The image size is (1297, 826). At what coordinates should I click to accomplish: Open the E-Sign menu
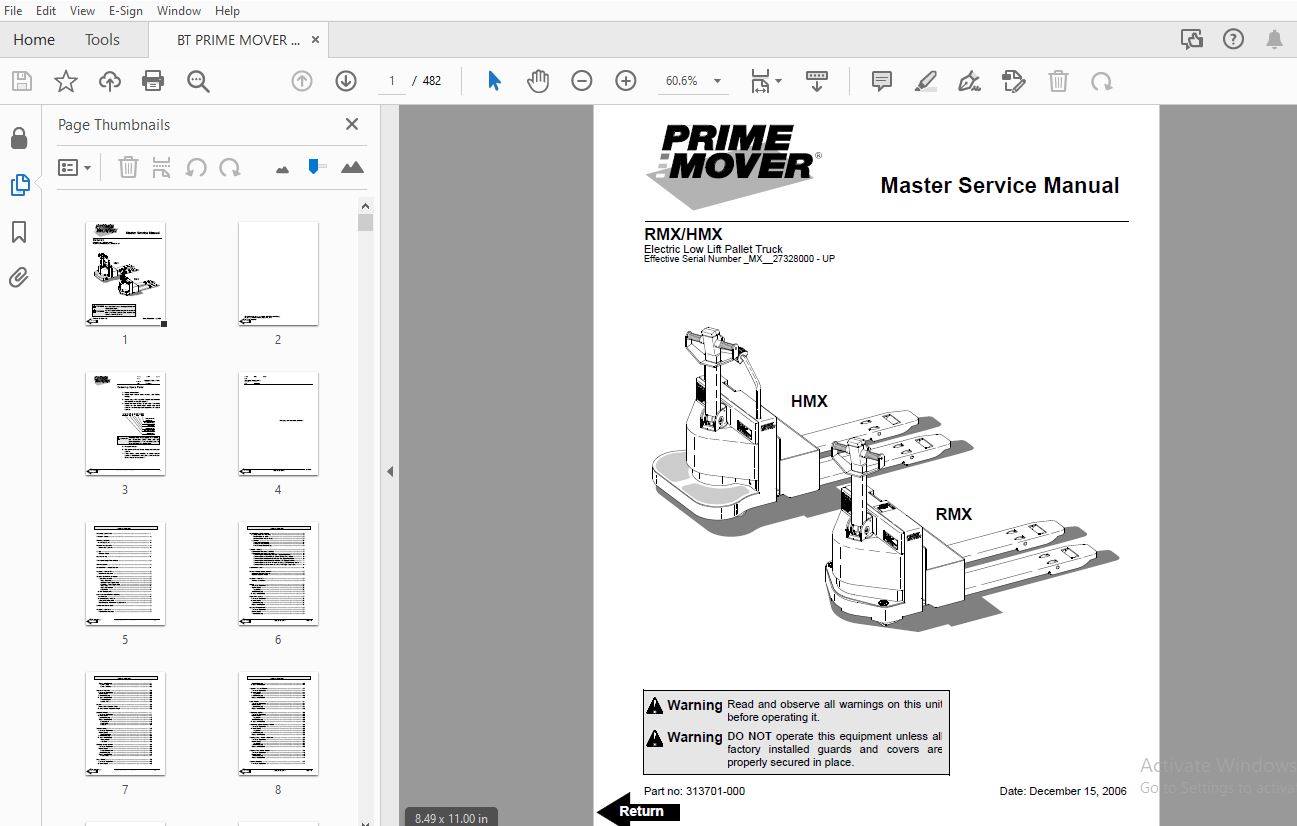point(126,10)
